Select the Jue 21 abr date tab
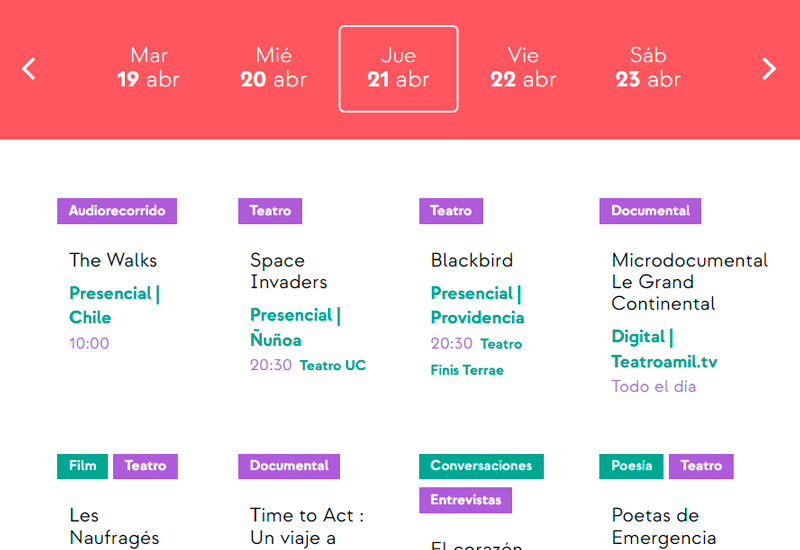 tap(398, 68)
